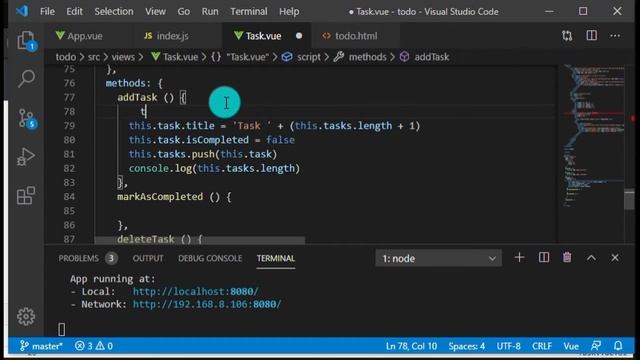Open the Run menu
This screenshot has height=360, width=640.
point(210,11)
